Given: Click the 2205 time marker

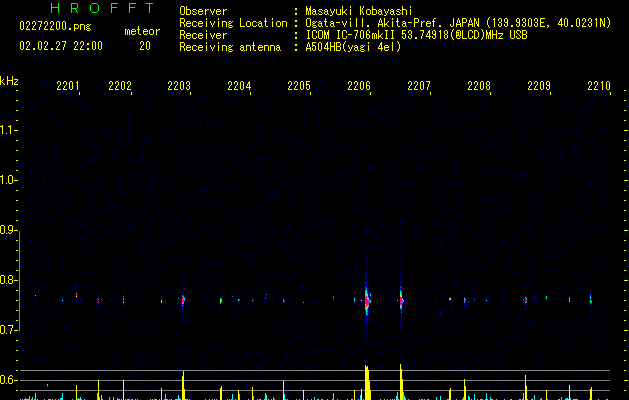Looking at the screenshot, I should pos(299,86).
